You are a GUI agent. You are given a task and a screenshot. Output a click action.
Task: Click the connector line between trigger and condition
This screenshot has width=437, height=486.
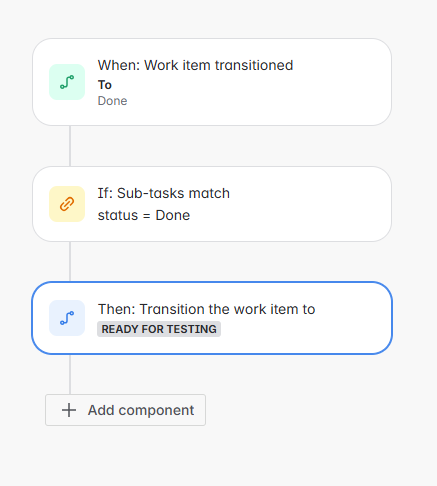pyautogui.click(x=70, y=146)
